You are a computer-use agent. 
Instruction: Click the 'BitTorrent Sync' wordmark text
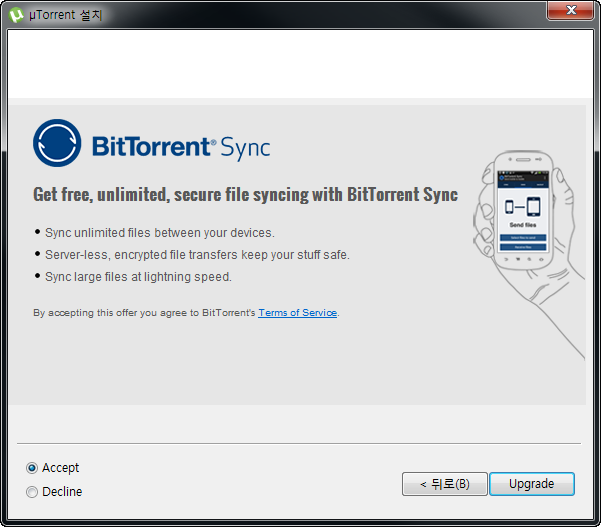(181, 147)
